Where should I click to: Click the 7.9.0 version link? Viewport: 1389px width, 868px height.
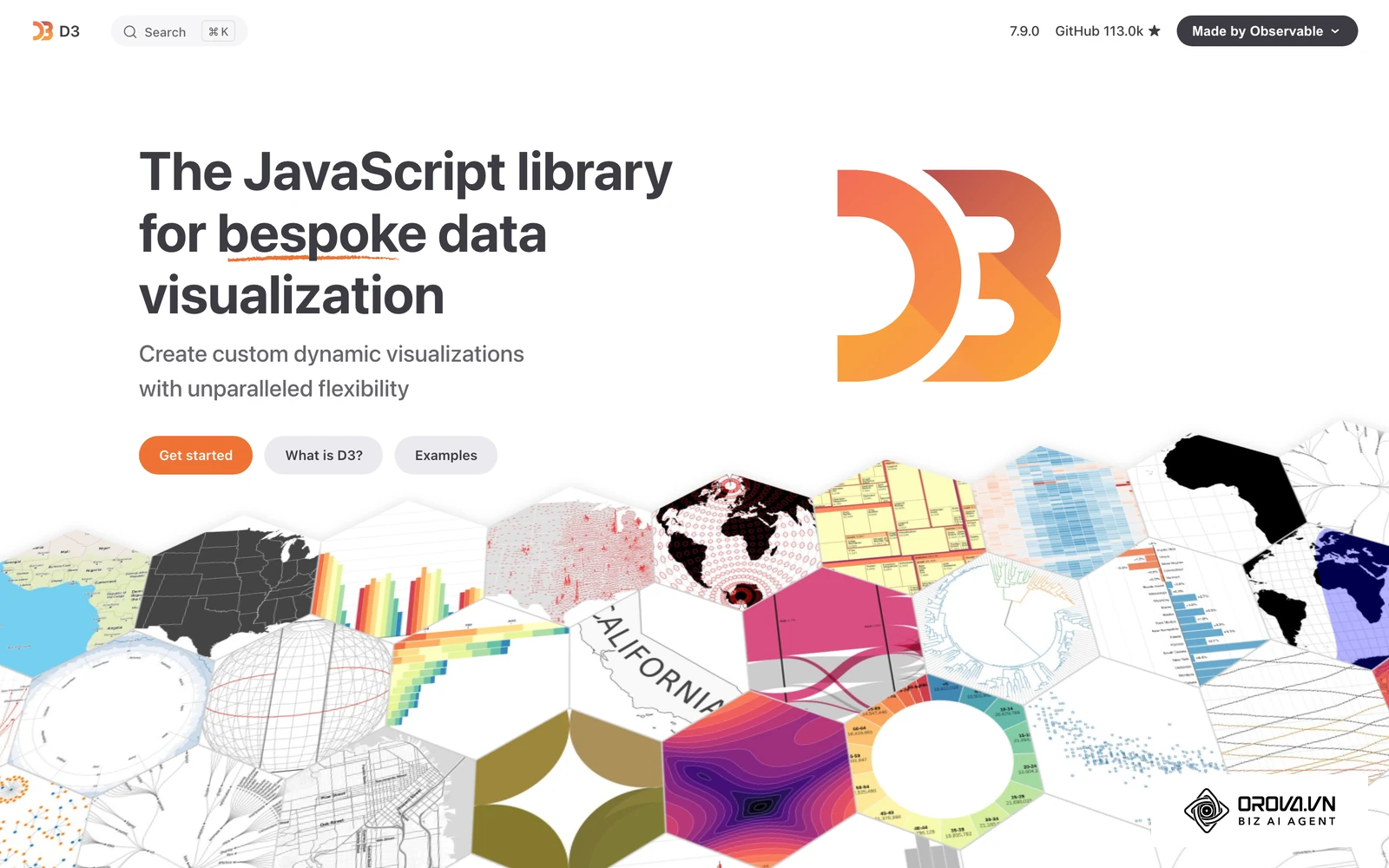pyautogui.click(x=1024, y=31)
